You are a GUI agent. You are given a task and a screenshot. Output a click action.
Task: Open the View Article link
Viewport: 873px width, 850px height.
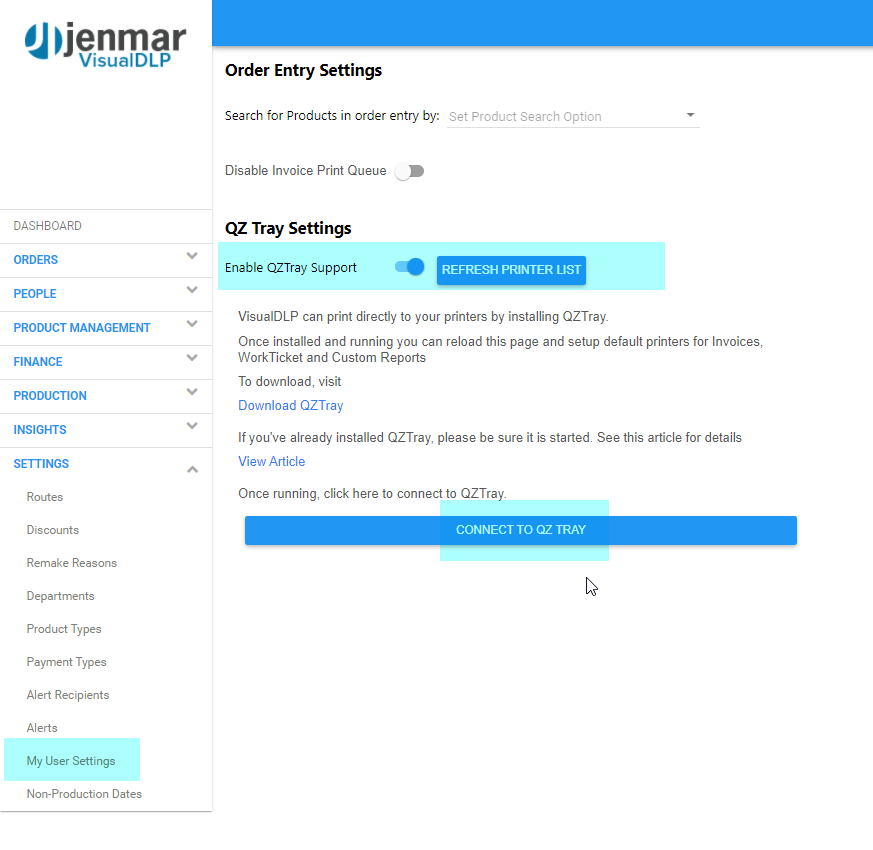pyautogui.click(x=272, y=461)
